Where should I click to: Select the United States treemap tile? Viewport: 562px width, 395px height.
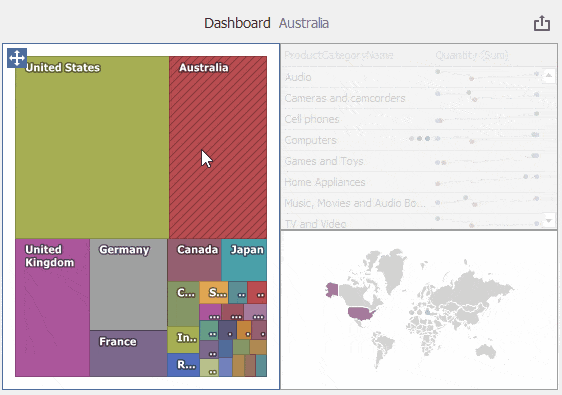pos(92,147)
